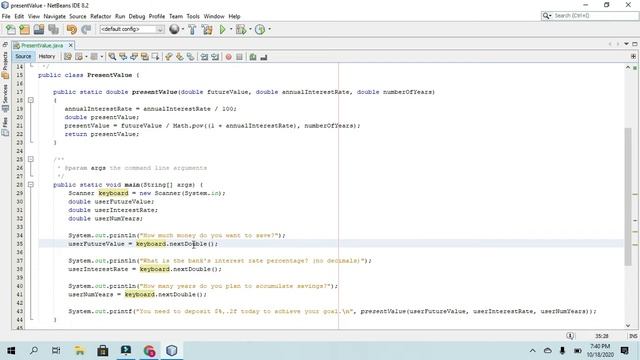Switch to the History view button
Image resolution: width=640 pixels, height=360 pixels.
pyautogui.click(x=47, y=56)
